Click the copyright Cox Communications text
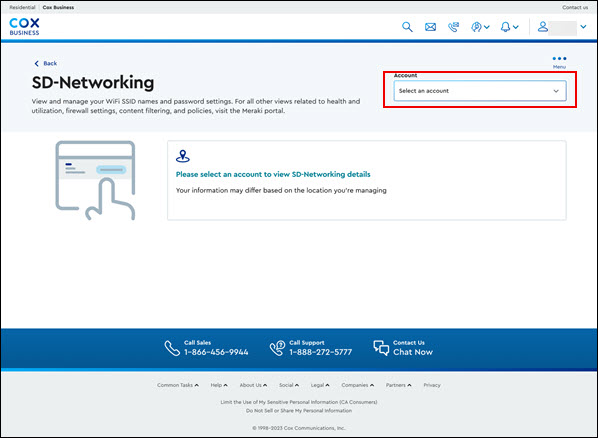598x438 pixels. coord(299,428)
